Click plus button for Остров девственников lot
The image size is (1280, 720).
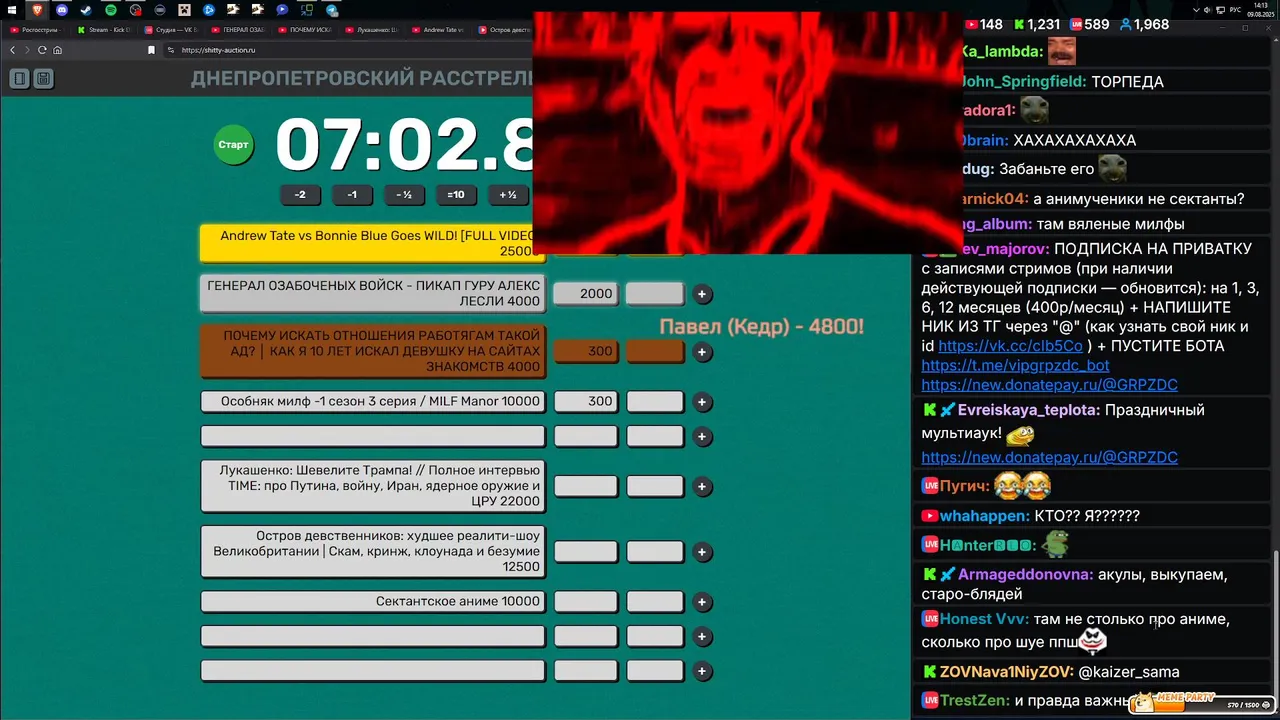click(x=703, y=552)
